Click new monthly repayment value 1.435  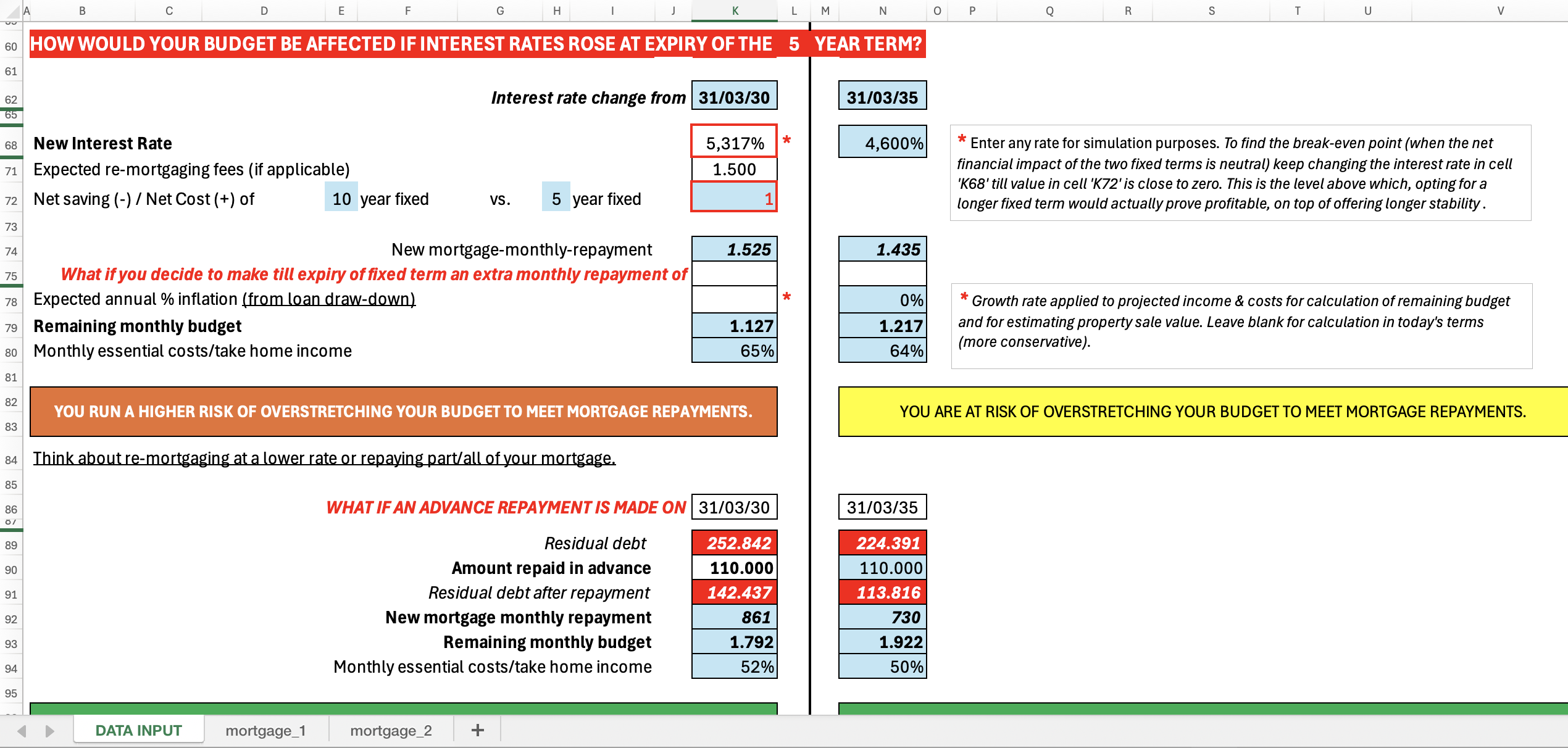point(882,249)
